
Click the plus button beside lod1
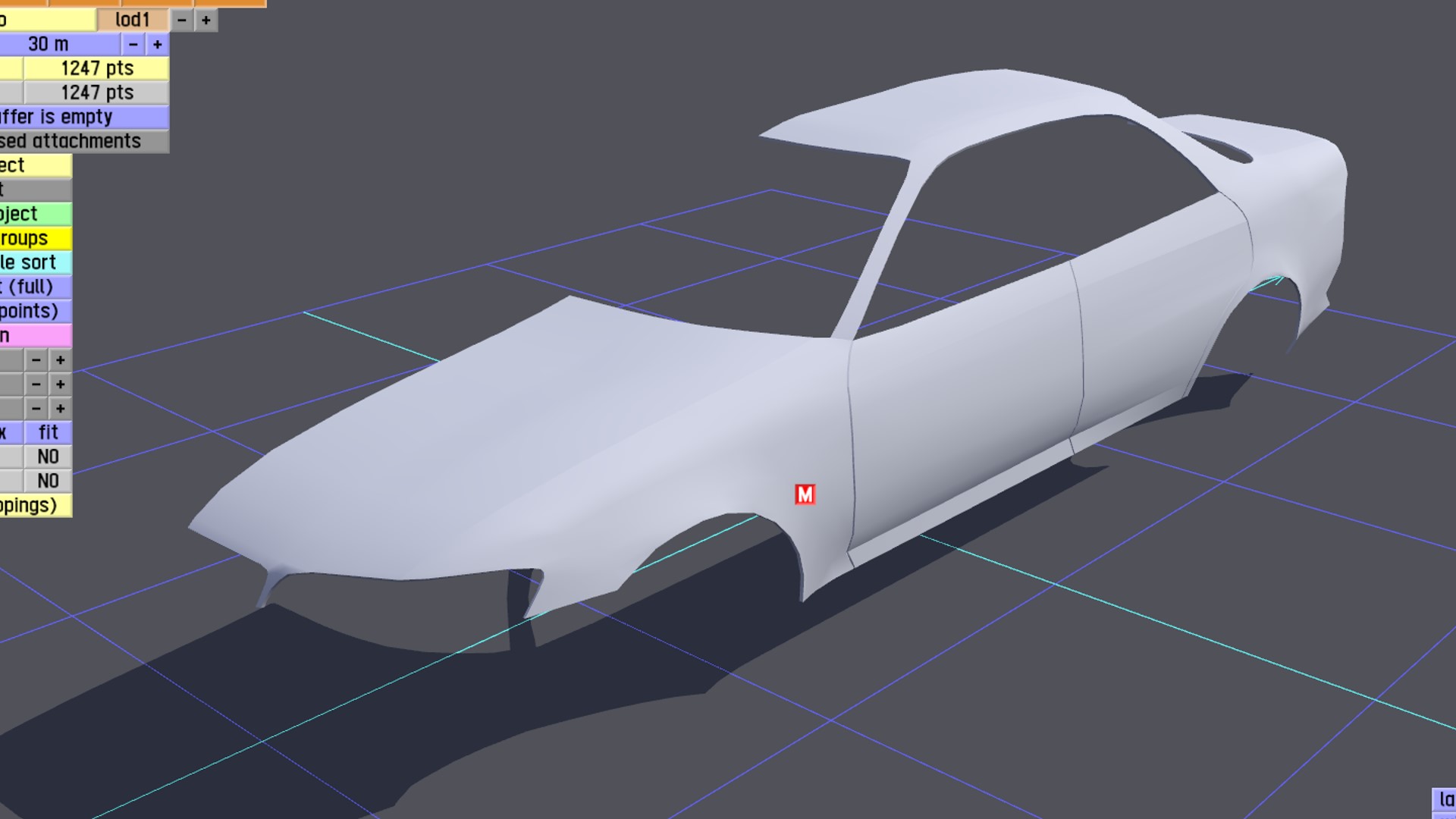206,20
